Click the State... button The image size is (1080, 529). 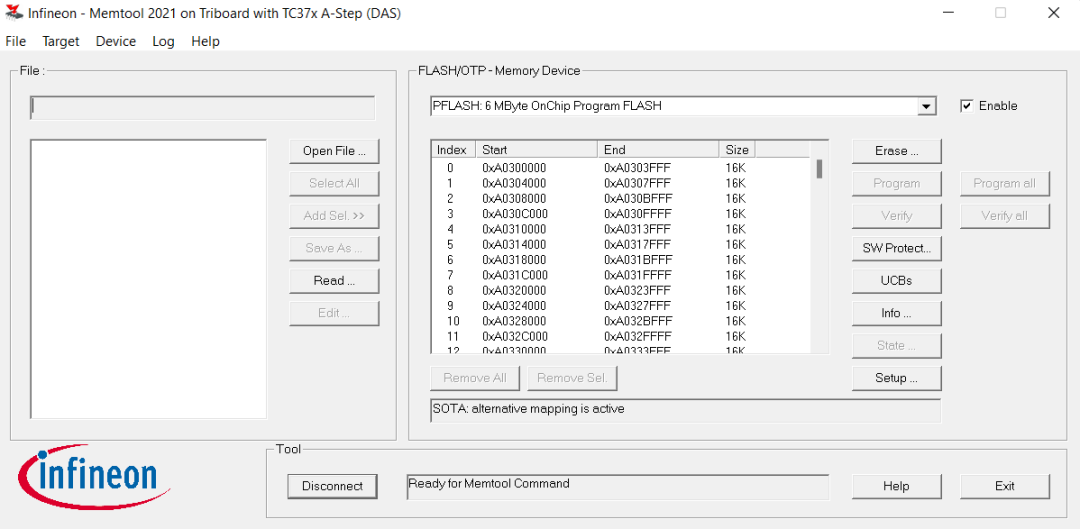[896, 345]
